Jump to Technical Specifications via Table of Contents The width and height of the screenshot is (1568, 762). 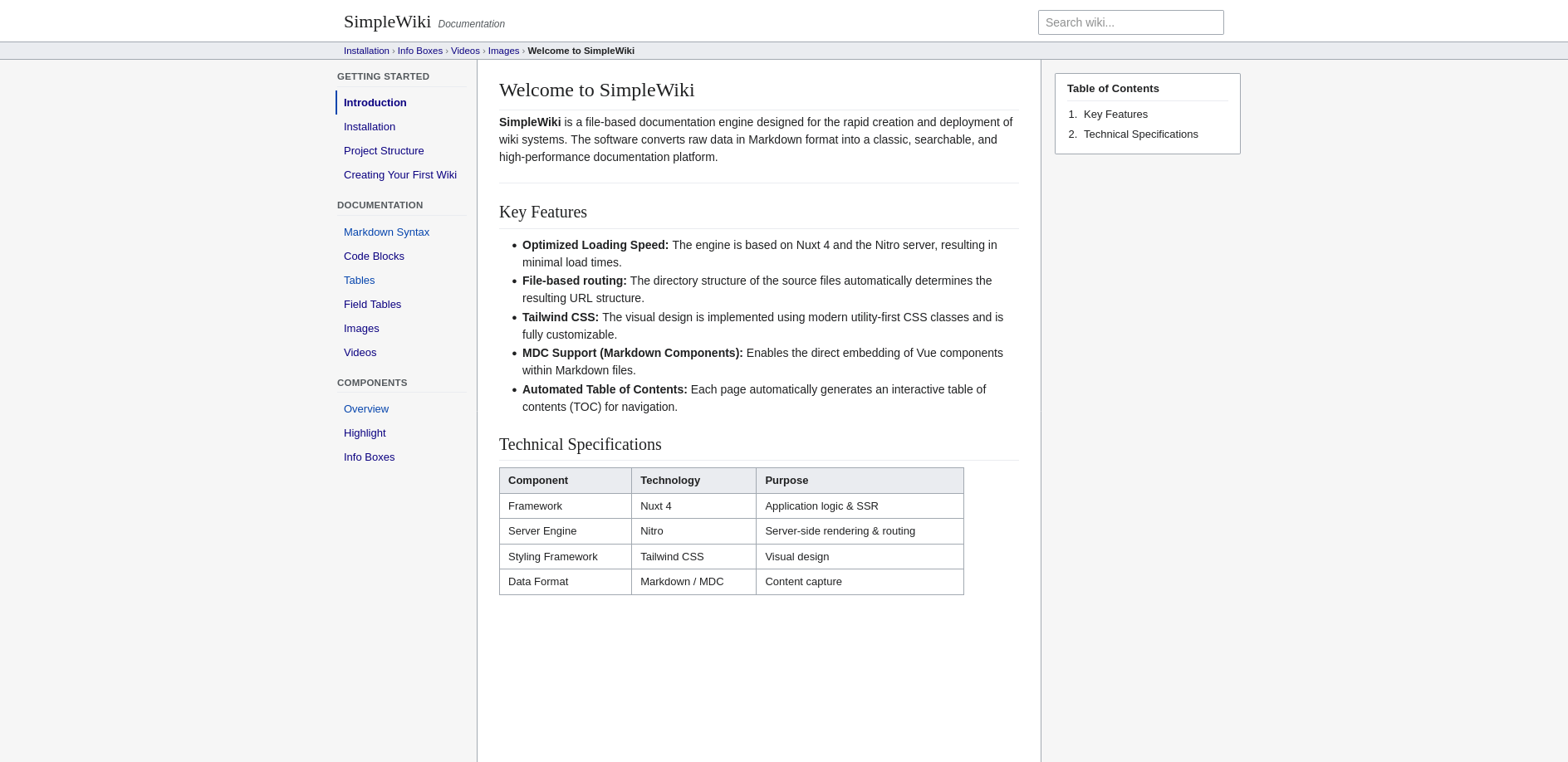click(1140, 134)
